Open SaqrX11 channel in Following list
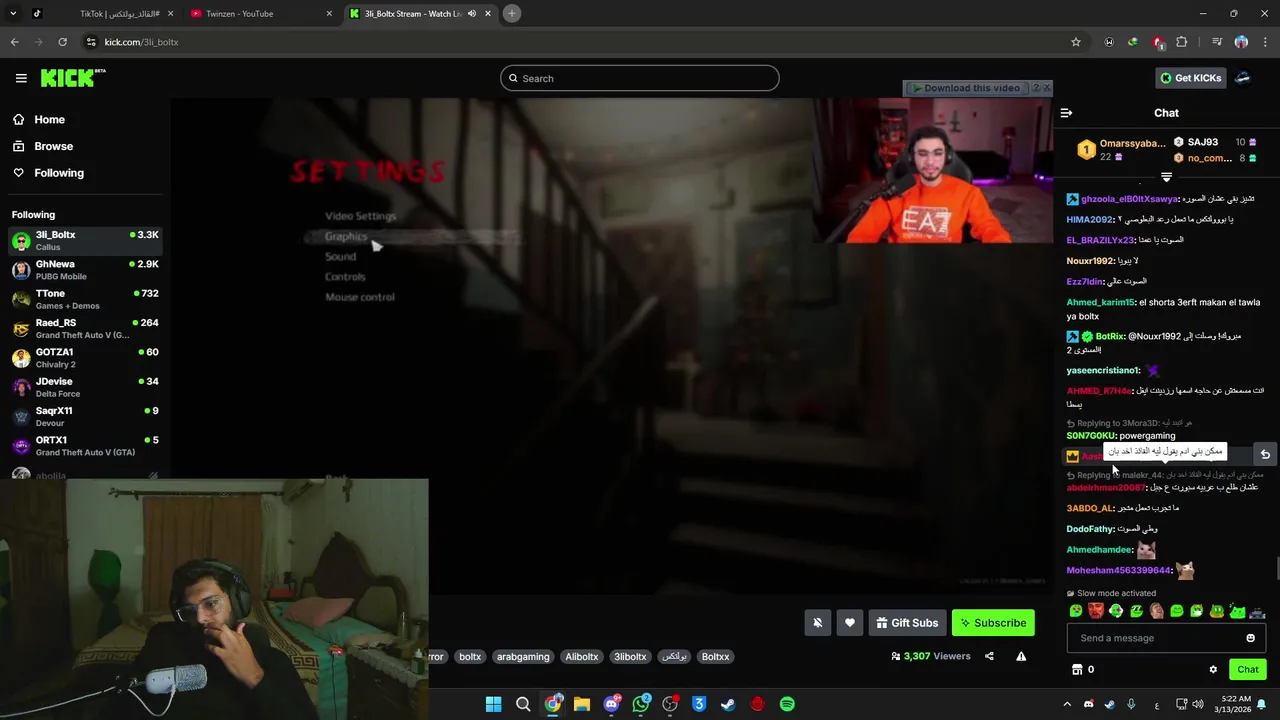This screenshot has height=720, width=1280. pos(85,416)
